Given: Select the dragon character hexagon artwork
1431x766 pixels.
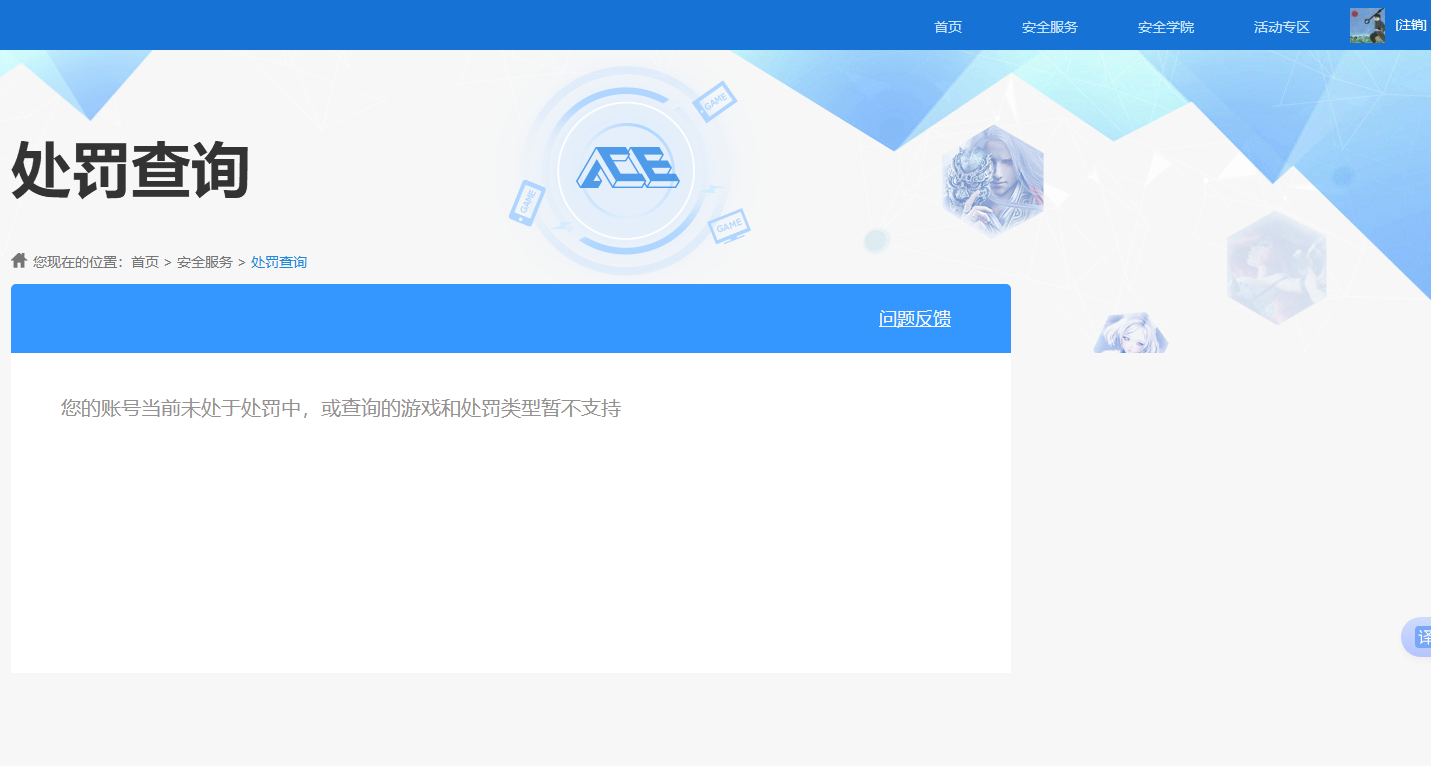Looking at the screenshot, I should click(x=992, y=180).
